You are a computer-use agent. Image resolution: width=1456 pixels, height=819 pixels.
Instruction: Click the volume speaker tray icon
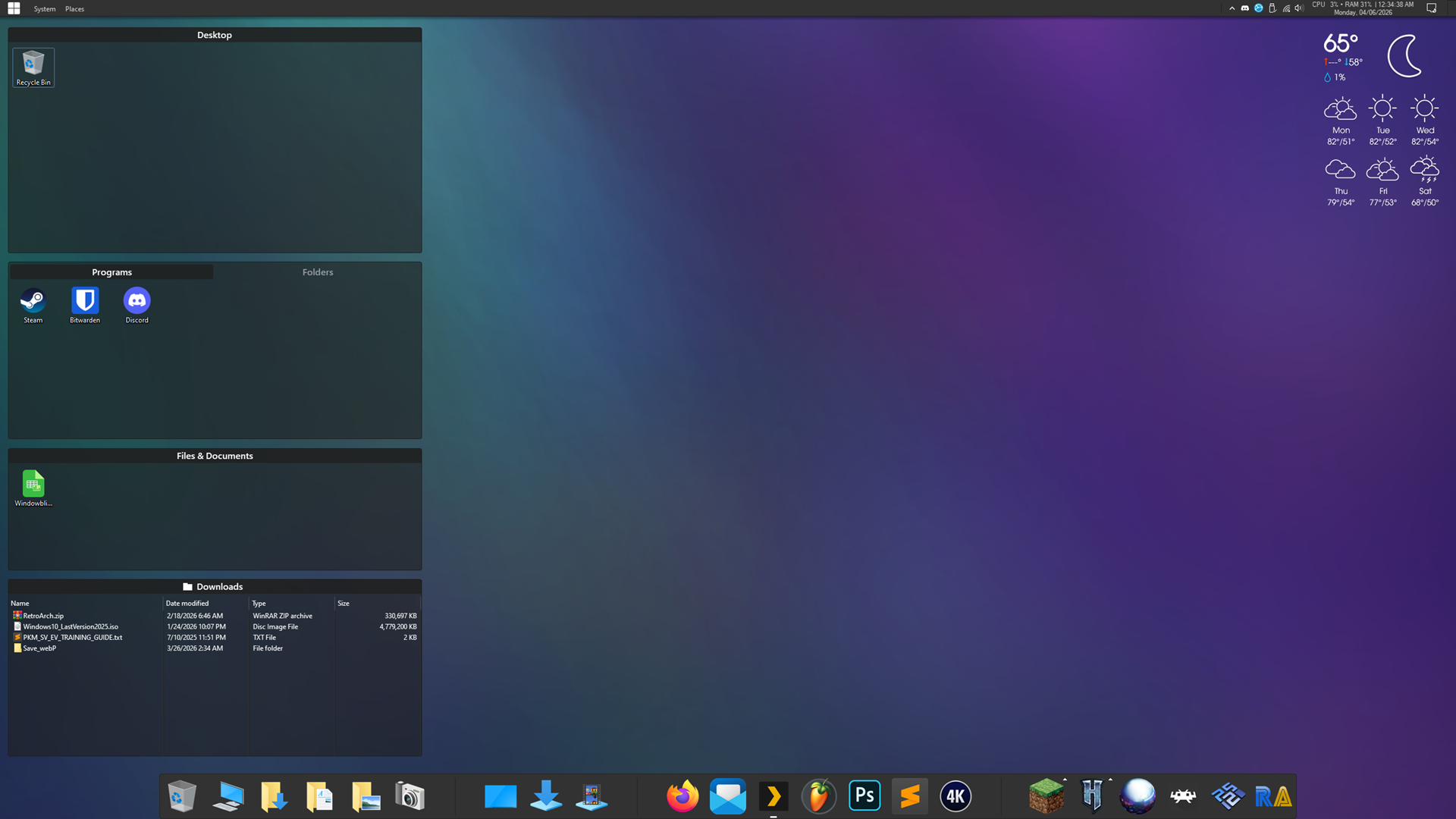click(1298, 8)
